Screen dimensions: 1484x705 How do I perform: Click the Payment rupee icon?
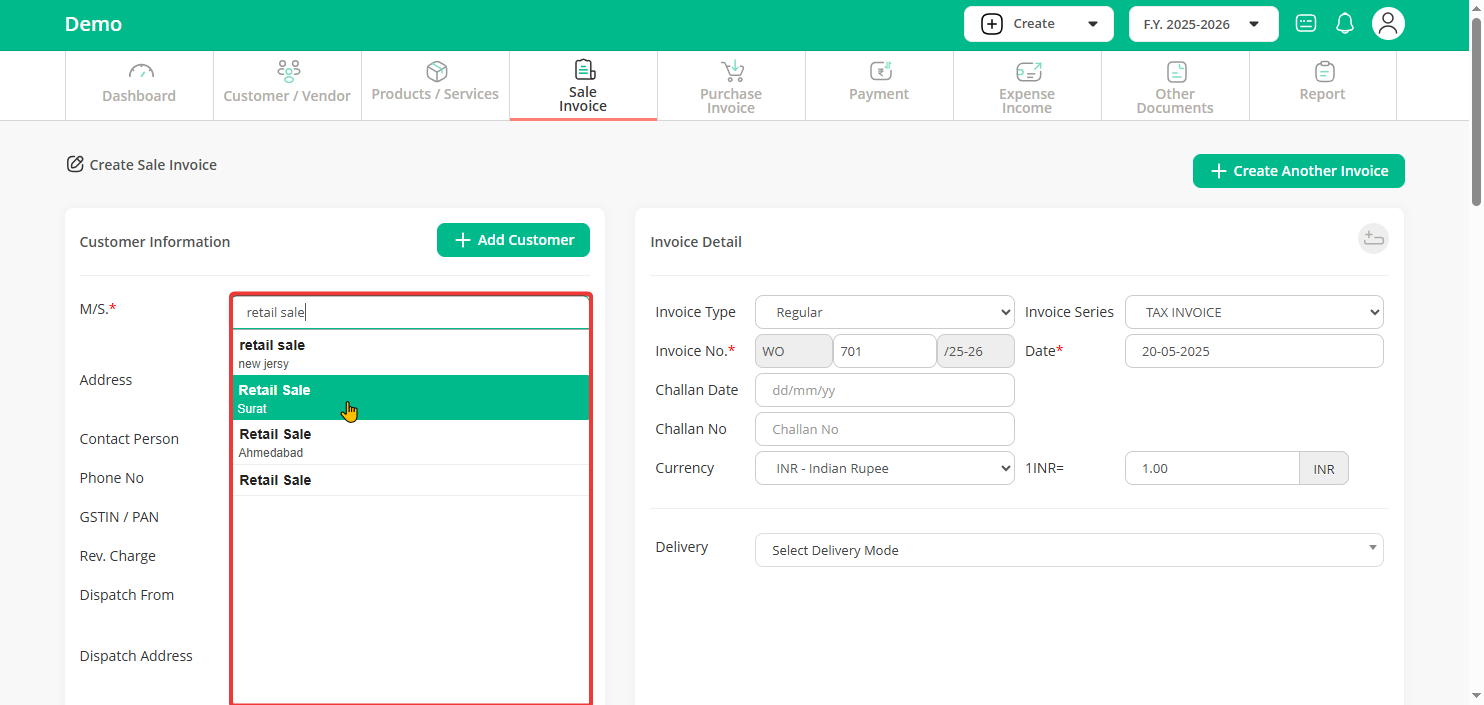pos(880,71)
